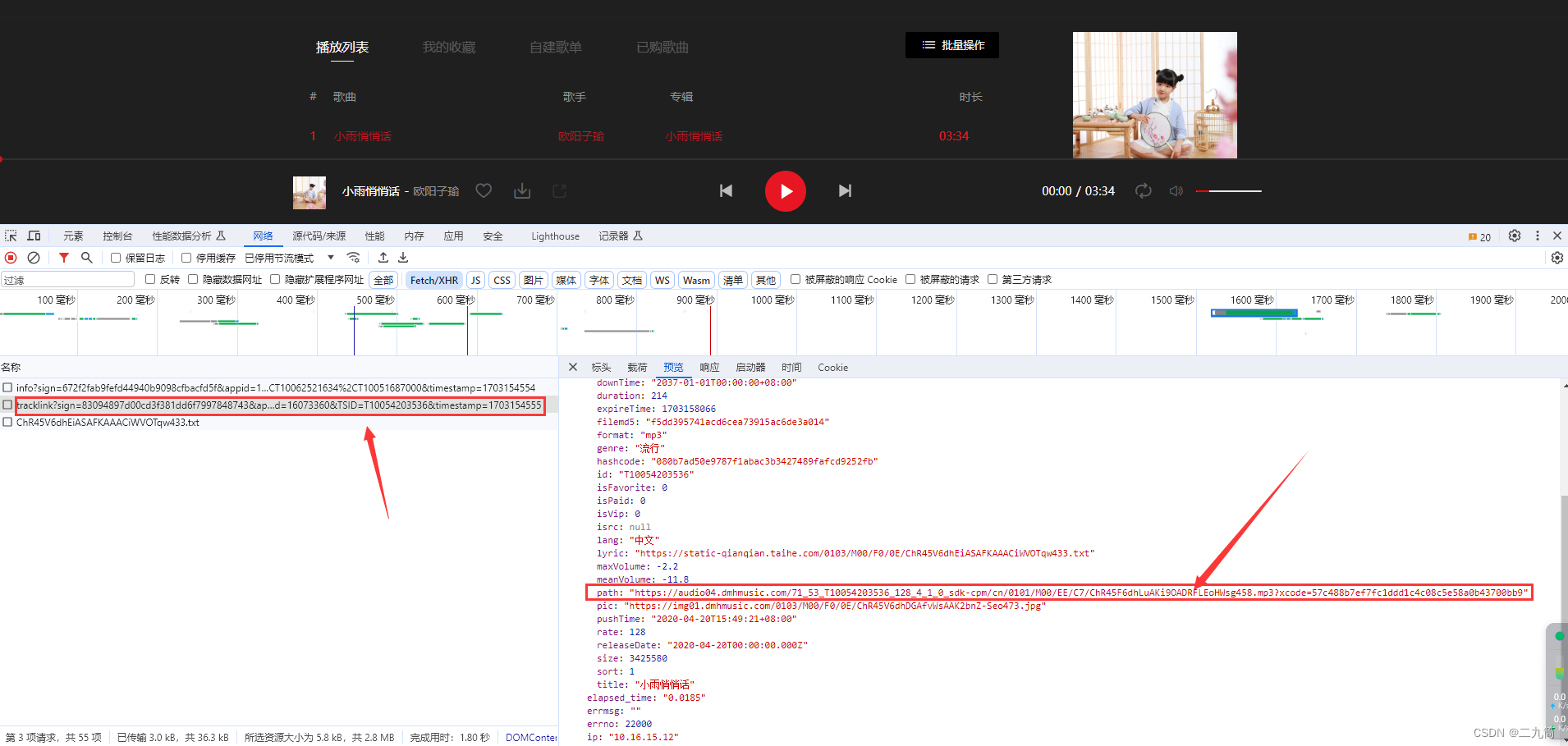The height and width of the screenshot is (746, 1568).
Task: Mute the player via the speaker icon
Action: [1176, 191]
